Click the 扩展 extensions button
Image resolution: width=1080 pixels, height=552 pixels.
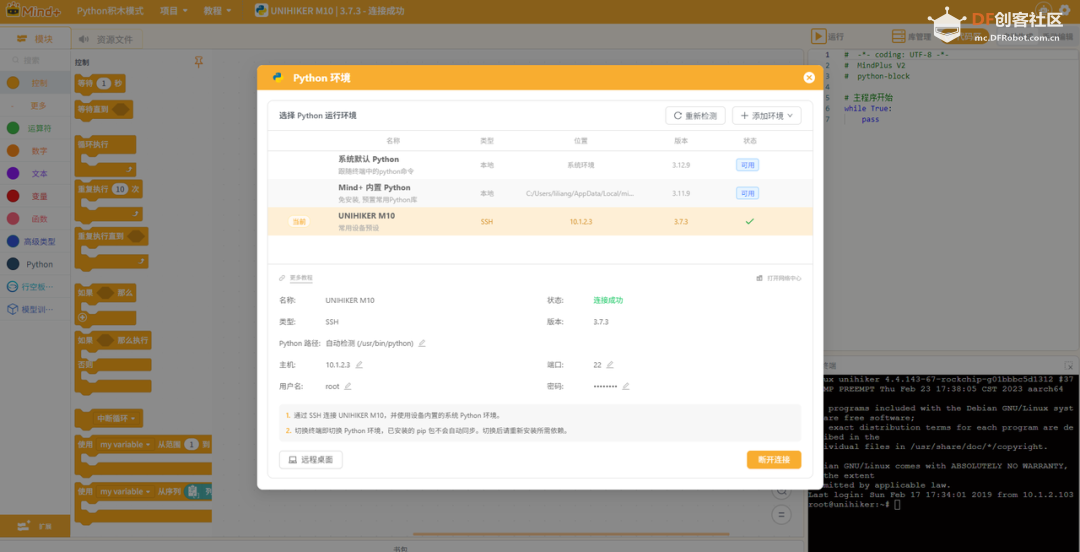(x=35, y=527)
